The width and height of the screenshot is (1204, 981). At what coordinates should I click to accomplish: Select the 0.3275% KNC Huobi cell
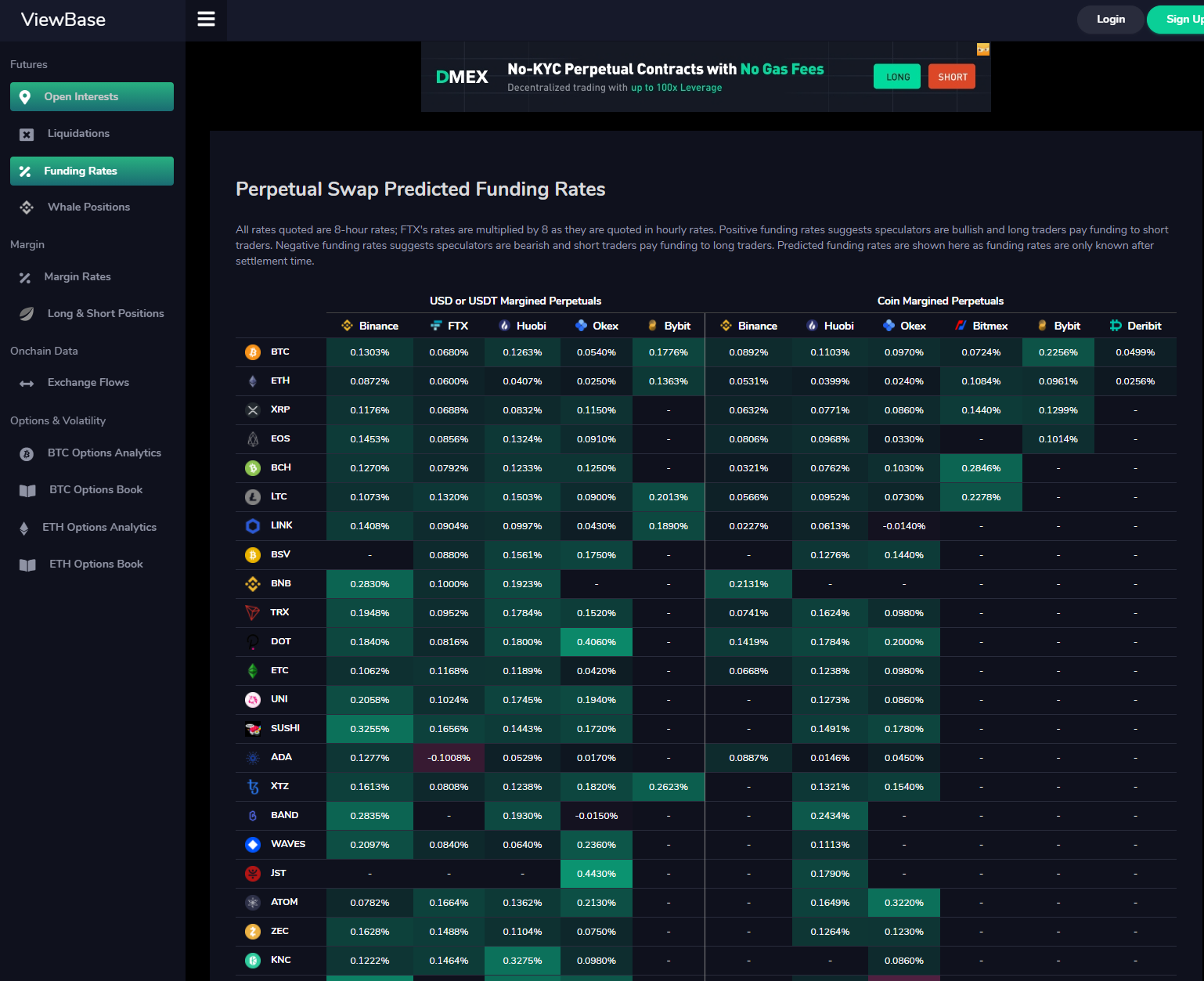point(522,961)
